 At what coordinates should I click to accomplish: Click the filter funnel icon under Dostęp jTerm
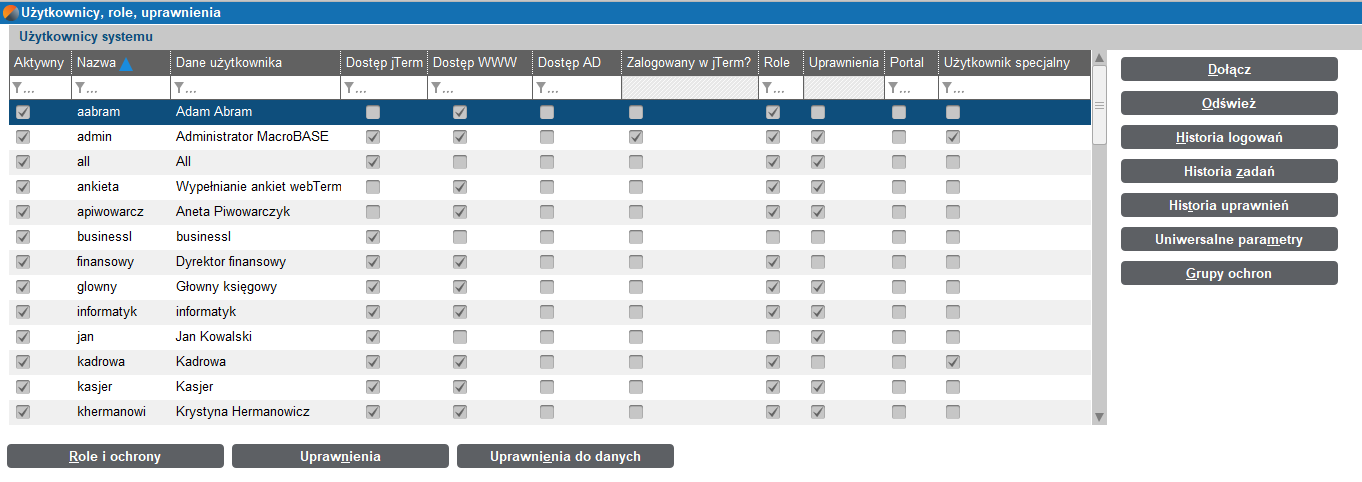[x=349, y=88]
